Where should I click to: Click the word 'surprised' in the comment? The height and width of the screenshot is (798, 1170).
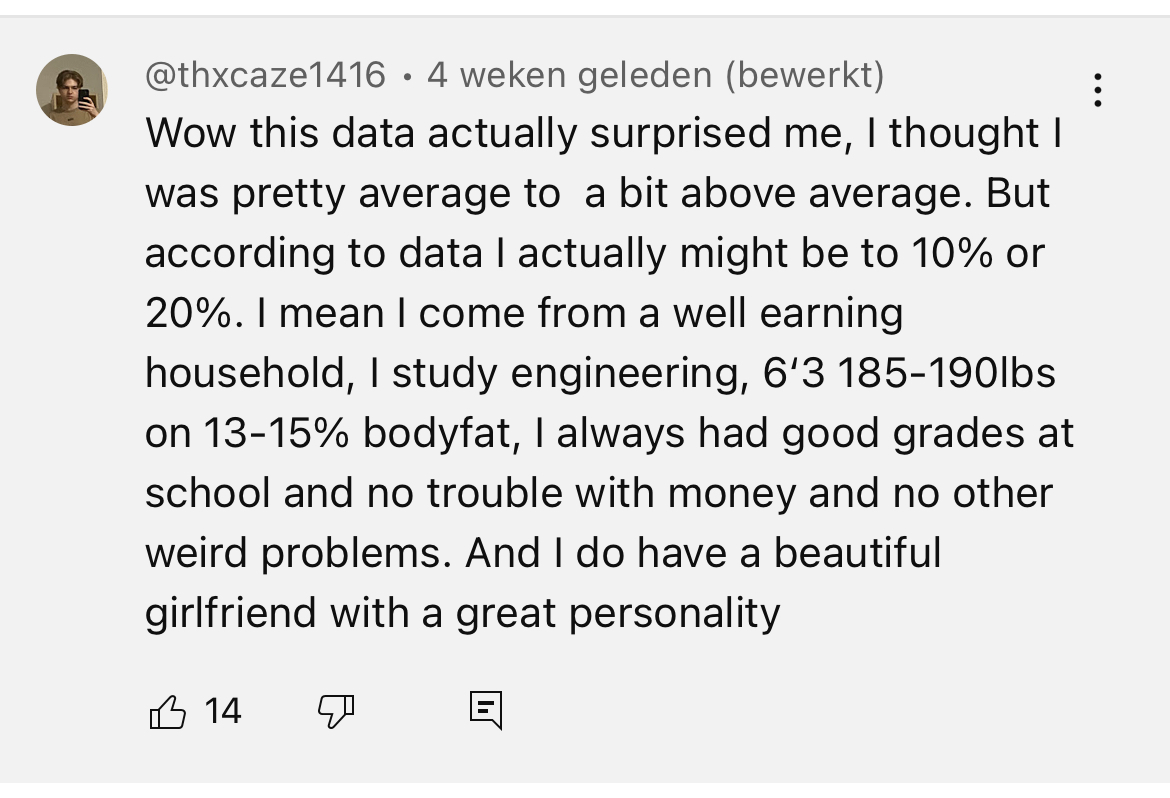click(680, 134)
